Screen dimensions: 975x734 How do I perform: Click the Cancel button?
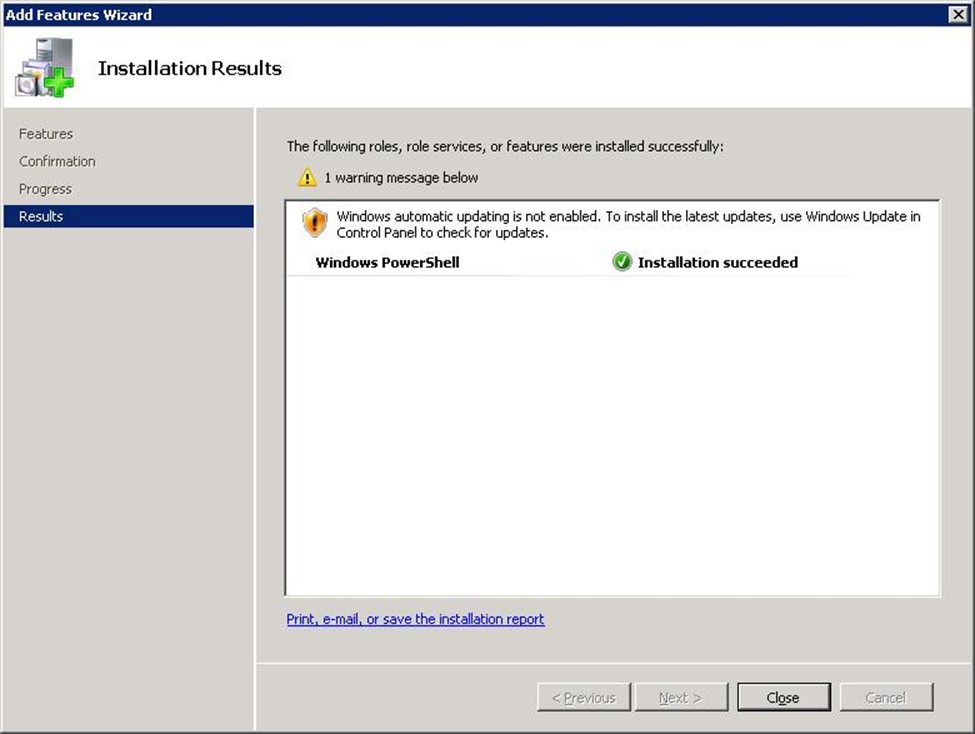[x=885, y=697]
